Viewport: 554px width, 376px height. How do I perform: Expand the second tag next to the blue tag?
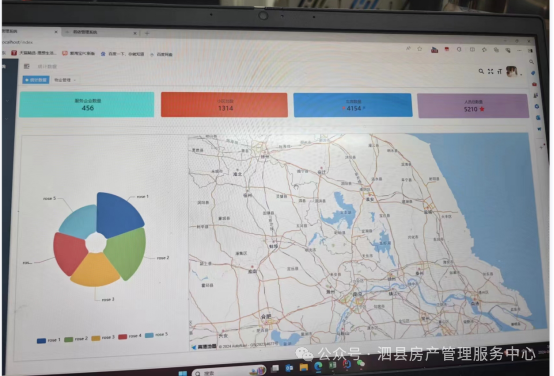tap(64, 80)
